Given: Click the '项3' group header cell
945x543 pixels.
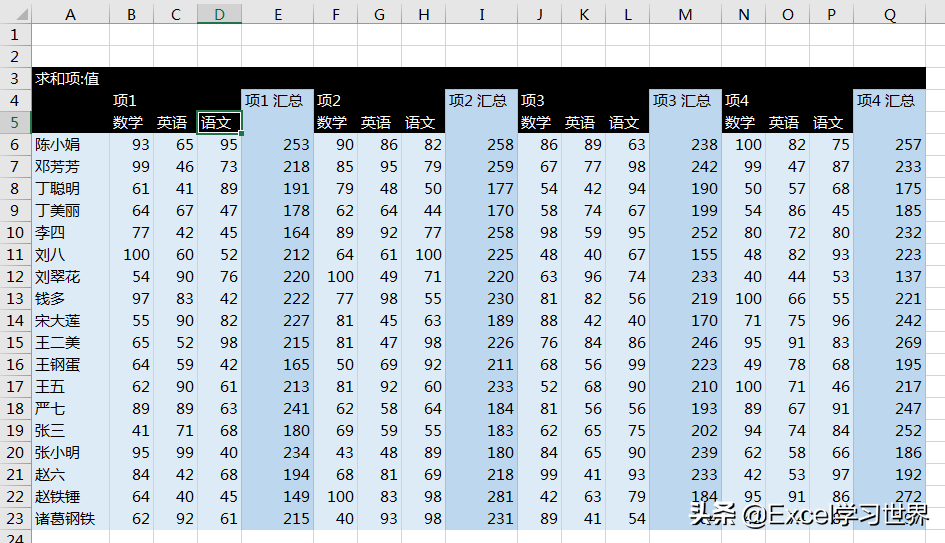Looking at the screenshot, I should [x=539, y=101].
